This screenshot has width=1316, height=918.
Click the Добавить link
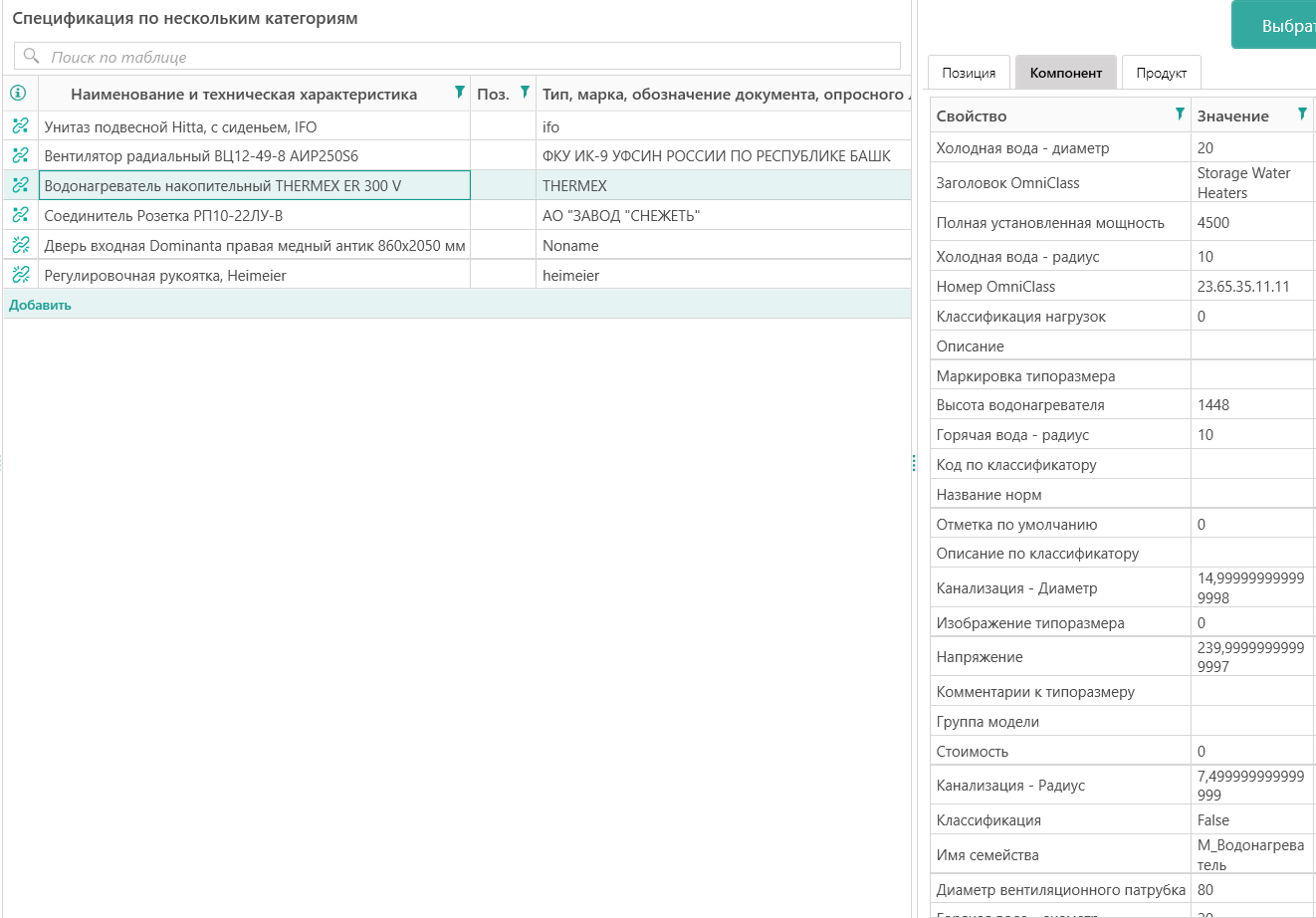click(x=40, y=305)
